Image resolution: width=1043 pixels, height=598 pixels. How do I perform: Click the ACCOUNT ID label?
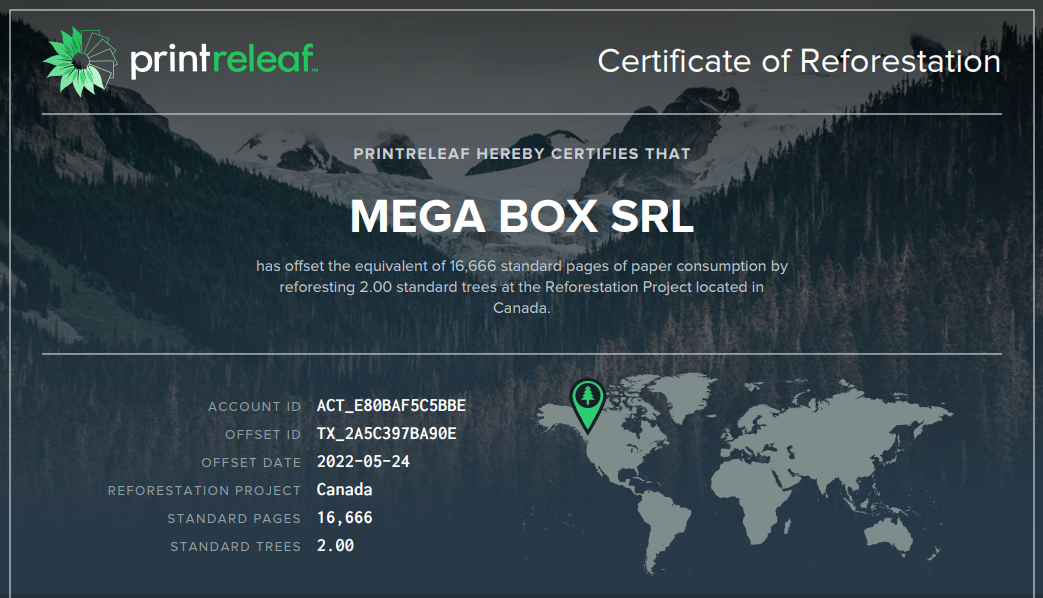[x=254, y=407]
